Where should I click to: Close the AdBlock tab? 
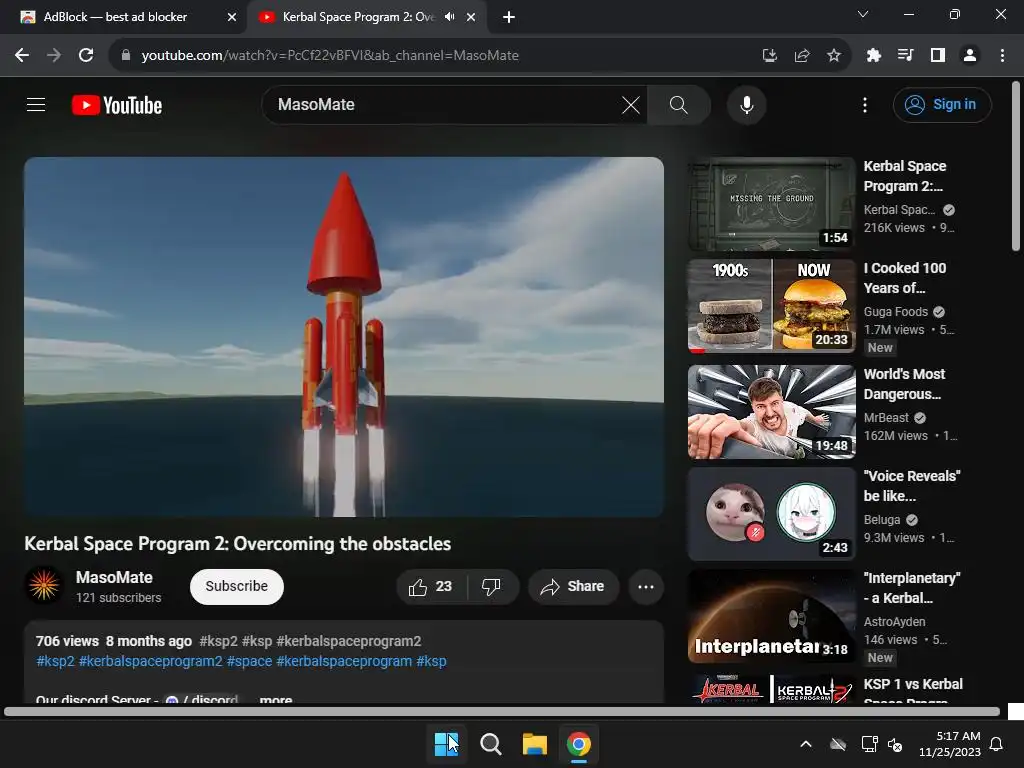pyautogui.click(x=232, y=17)
